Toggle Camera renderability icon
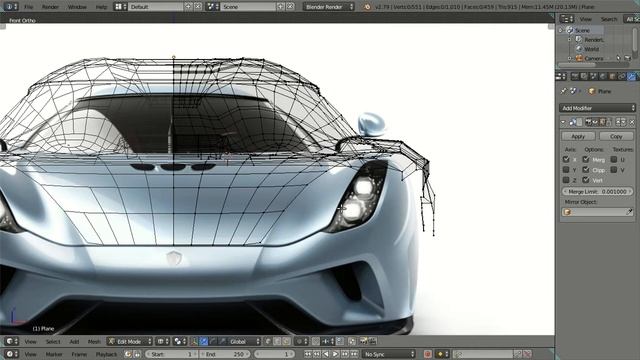This screenshot has width=640, height=360. [627, 58]
